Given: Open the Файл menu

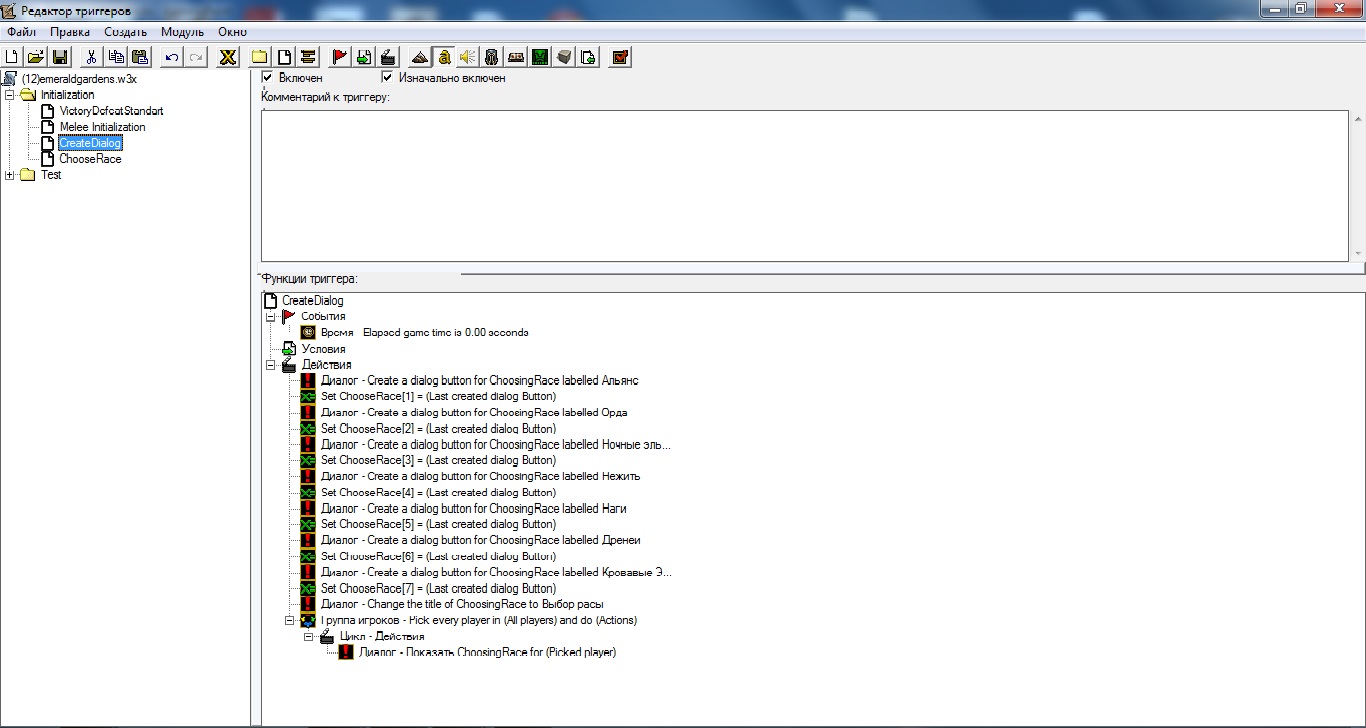Looking at the screenshot, I should tap(21, 32).
